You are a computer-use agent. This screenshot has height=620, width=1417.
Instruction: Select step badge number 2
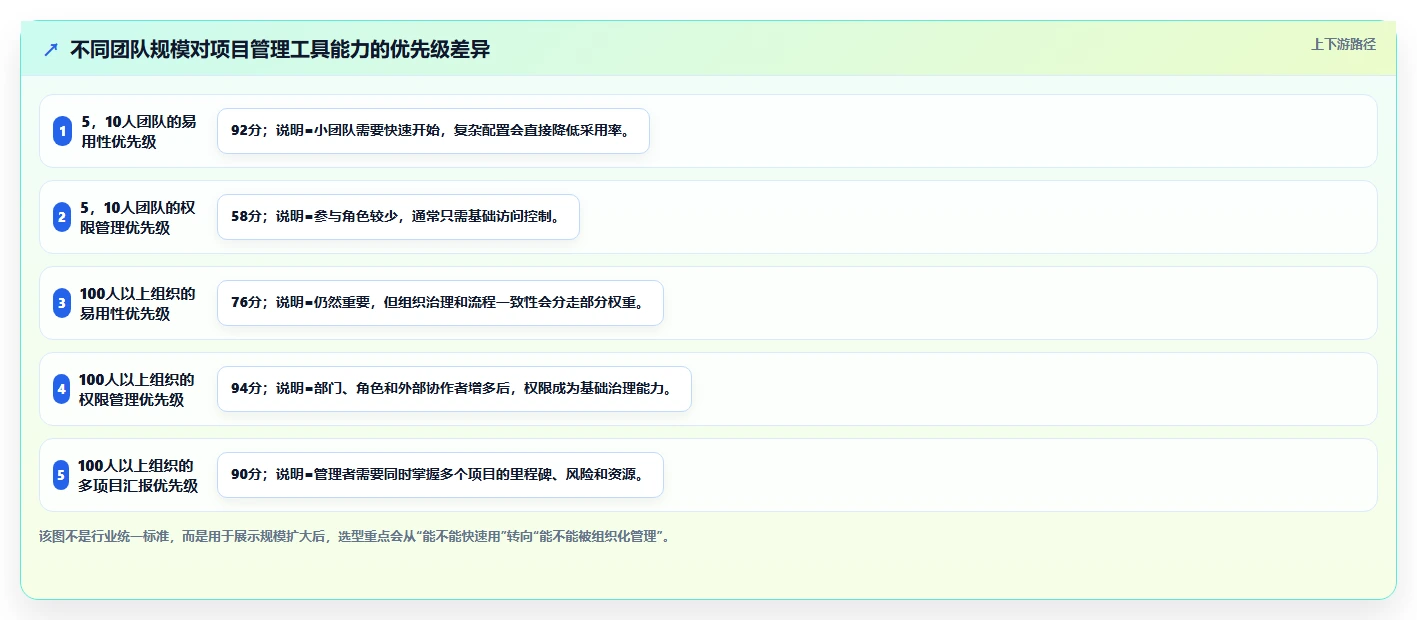coord(62,217)
